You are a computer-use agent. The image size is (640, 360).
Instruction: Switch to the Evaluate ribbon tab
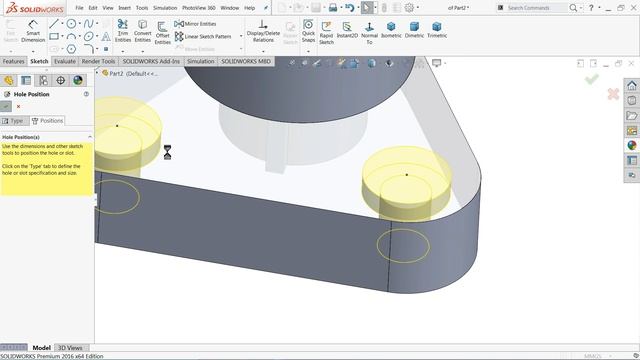tap(65, 61)
